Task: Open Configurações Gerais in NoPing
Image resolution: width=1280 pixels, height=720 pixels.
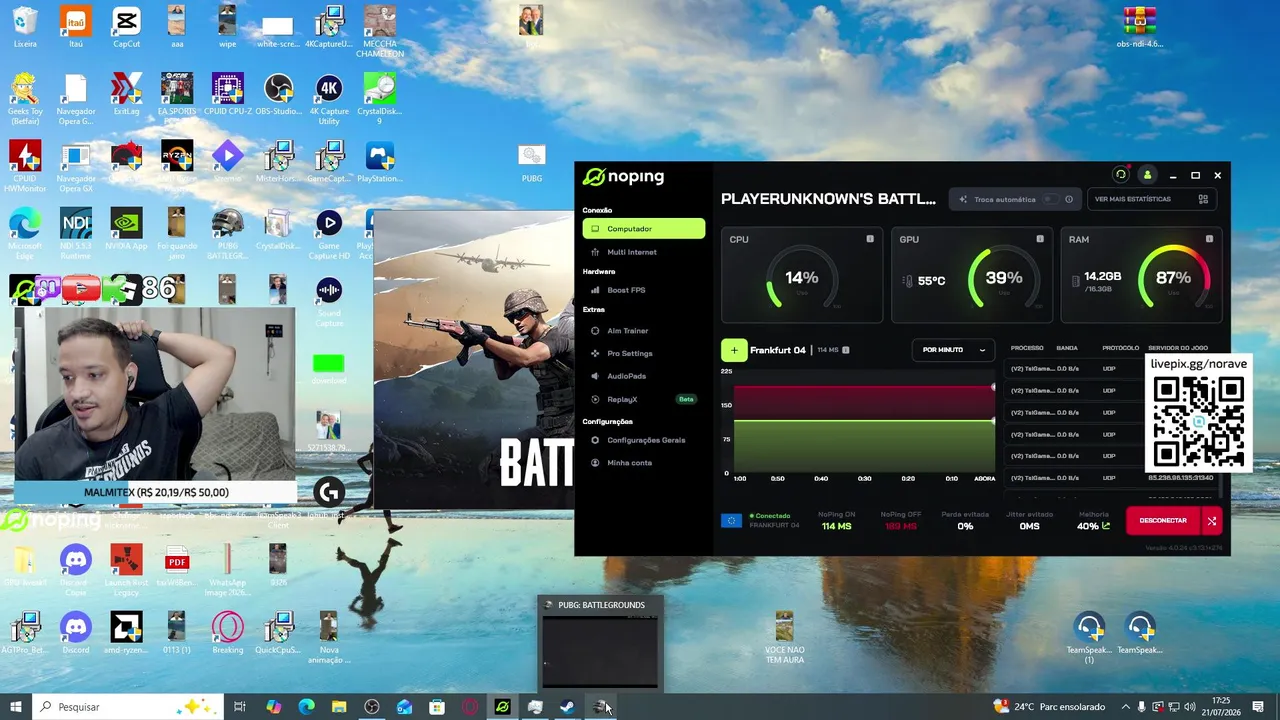Action: [x=644, y=440]
